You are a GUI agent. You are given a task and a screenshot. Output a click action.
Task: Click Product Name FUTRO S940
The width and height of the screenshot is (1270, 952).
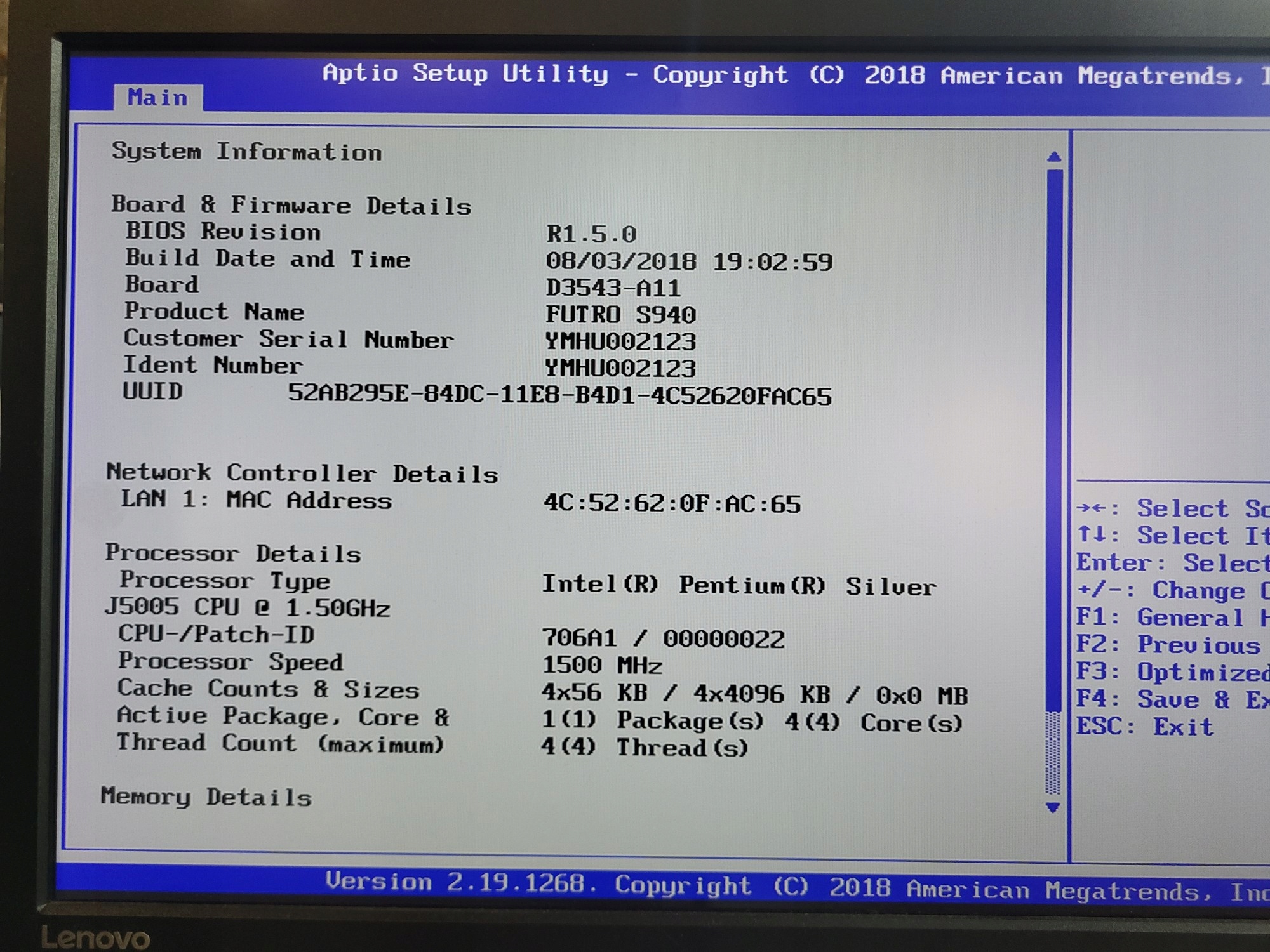click(620, 315)
